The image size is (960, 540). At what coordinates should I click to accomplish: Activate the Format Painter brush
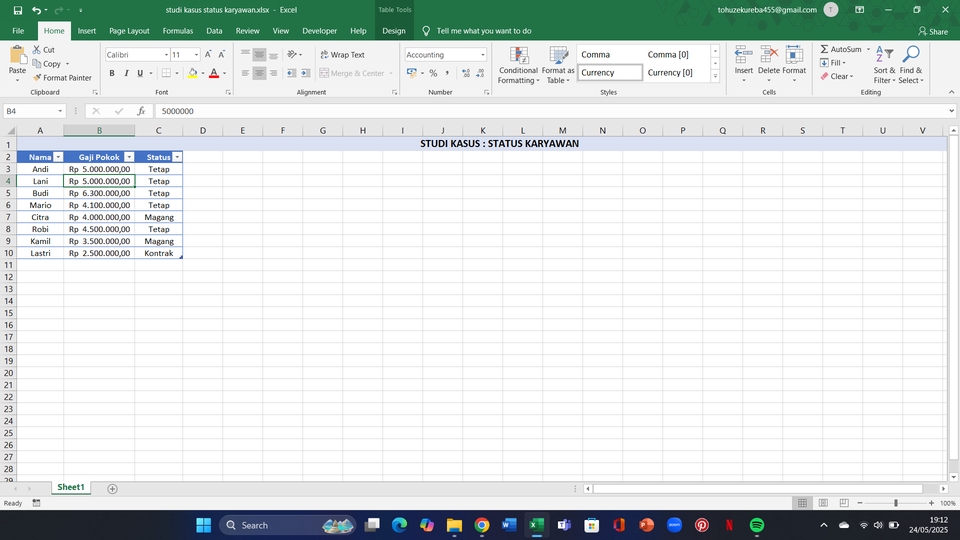[x=62, y=78]
